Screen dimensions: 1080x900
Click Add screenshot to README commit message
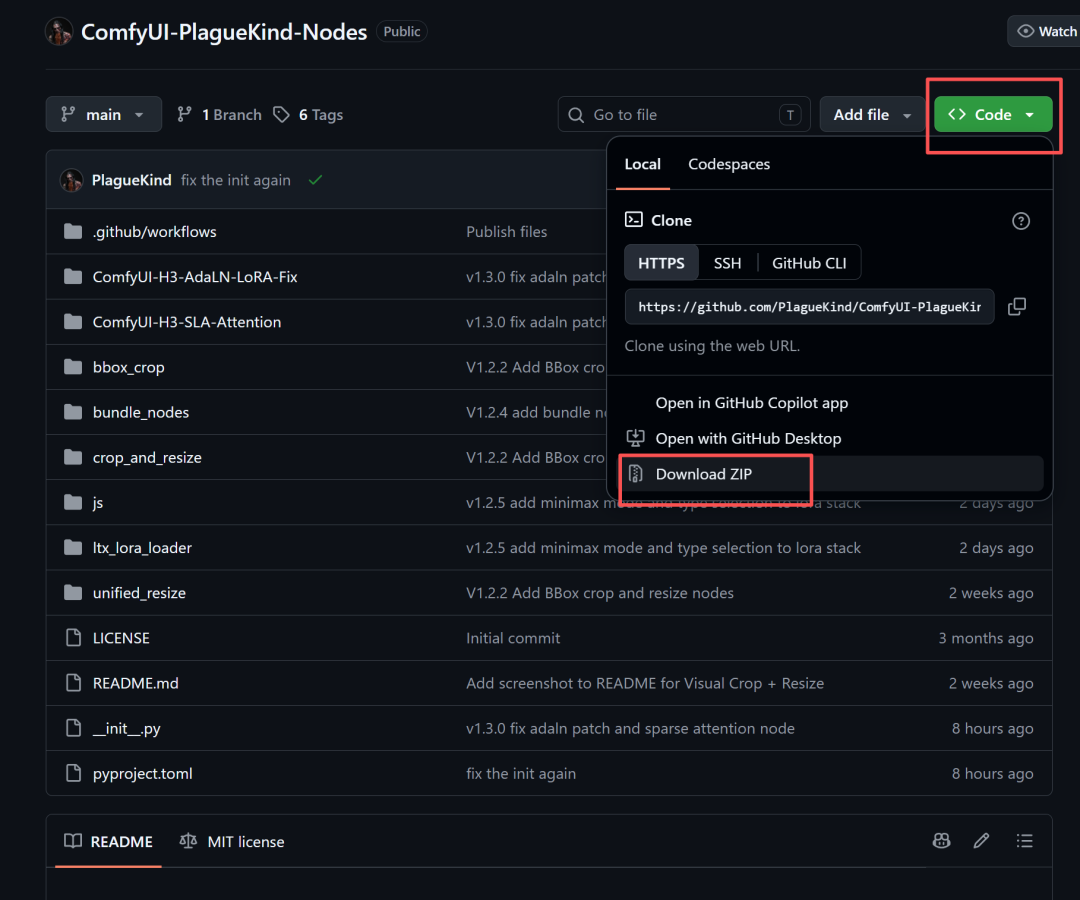coord(645,683)
